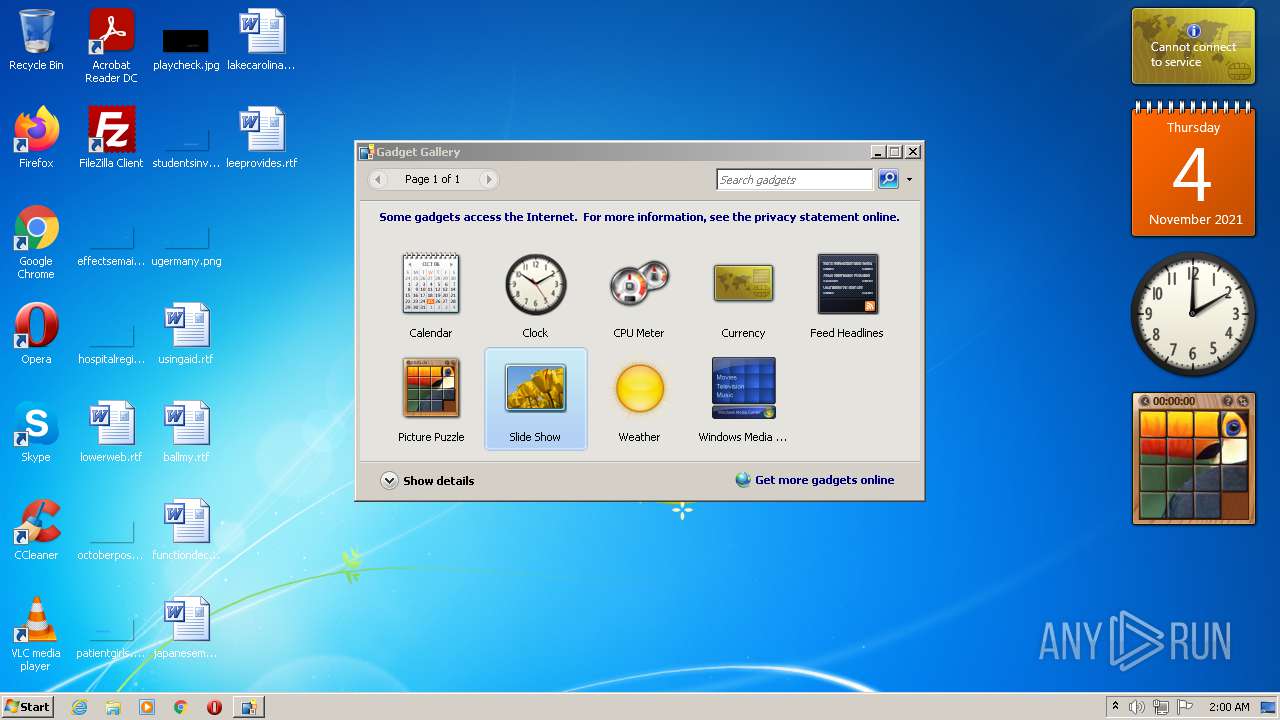
Task: Select the lowerweb.rtf document
Action: coord(111,431)
